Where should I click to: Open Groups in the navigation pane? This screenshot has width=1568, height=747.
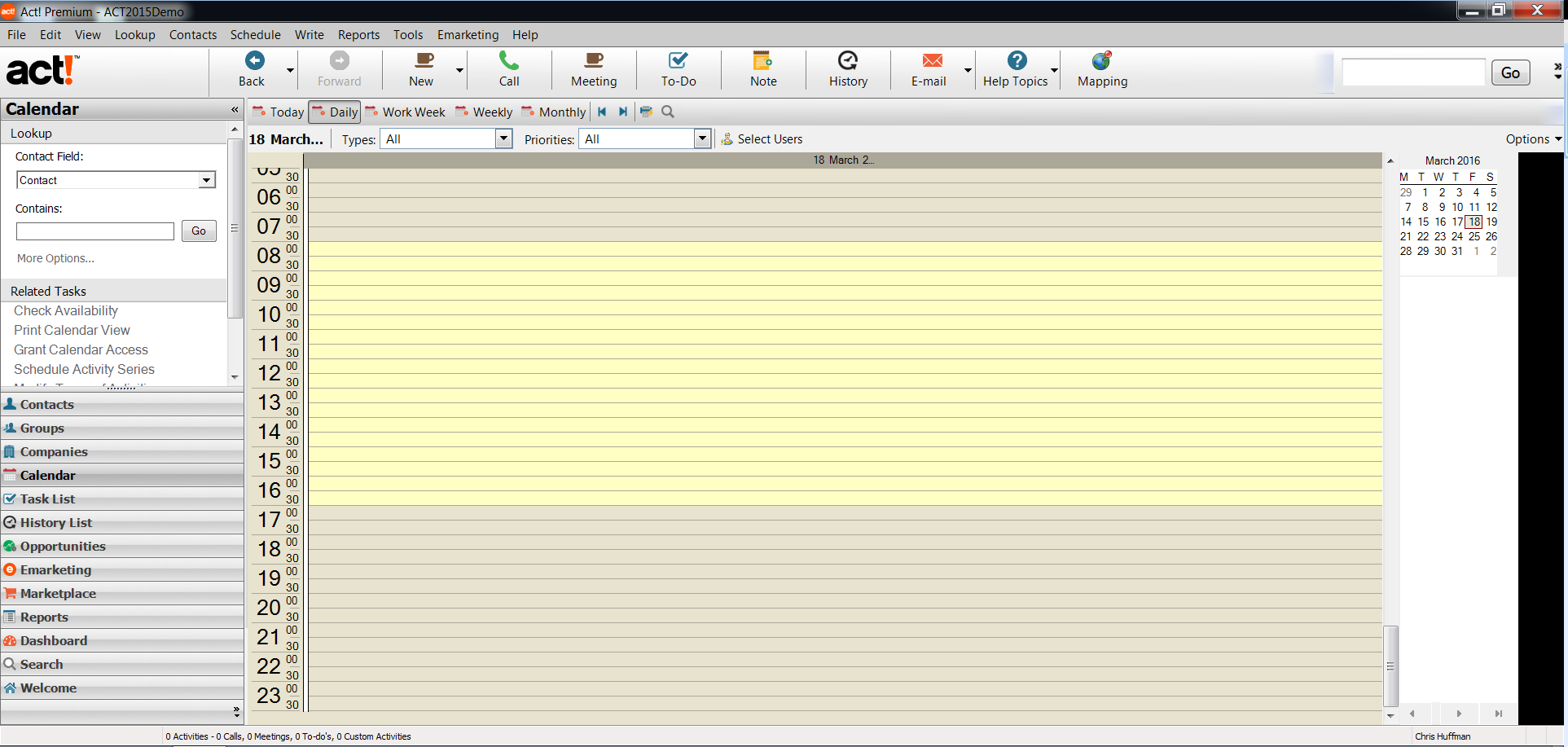pyautogui.click(x=122, y=428)
